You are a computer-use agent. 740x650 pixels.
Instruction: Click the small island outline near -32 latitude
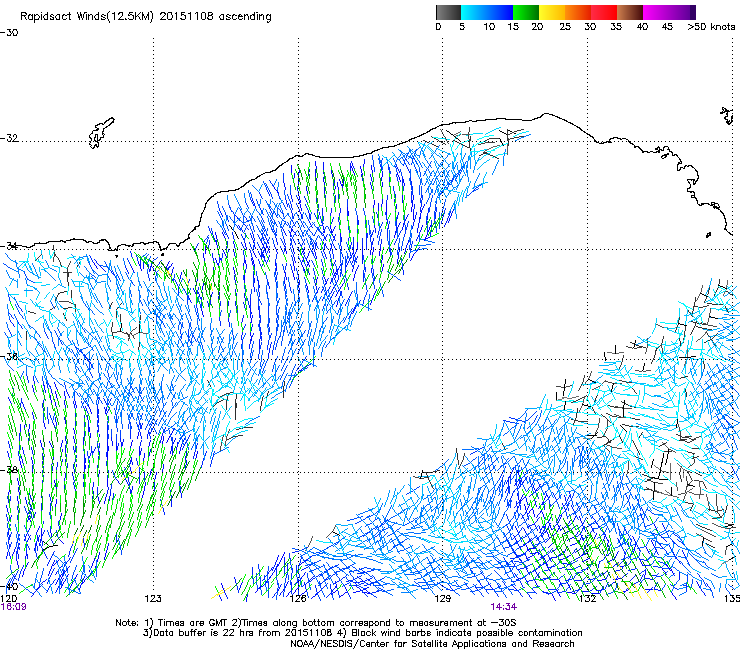click(101, 133)
